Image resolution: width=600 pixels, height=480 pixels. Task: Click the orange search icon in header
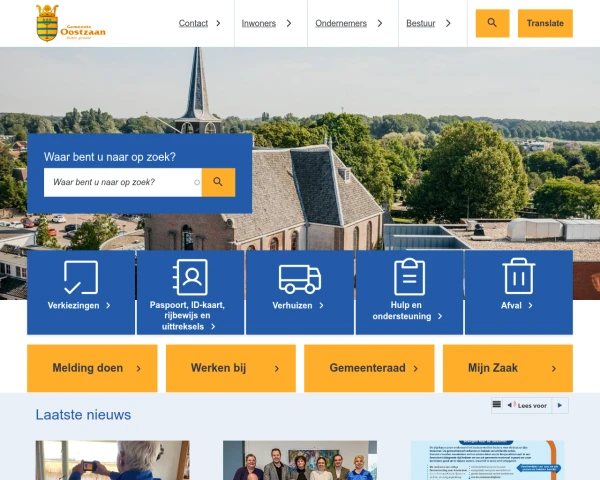point(492,23)
